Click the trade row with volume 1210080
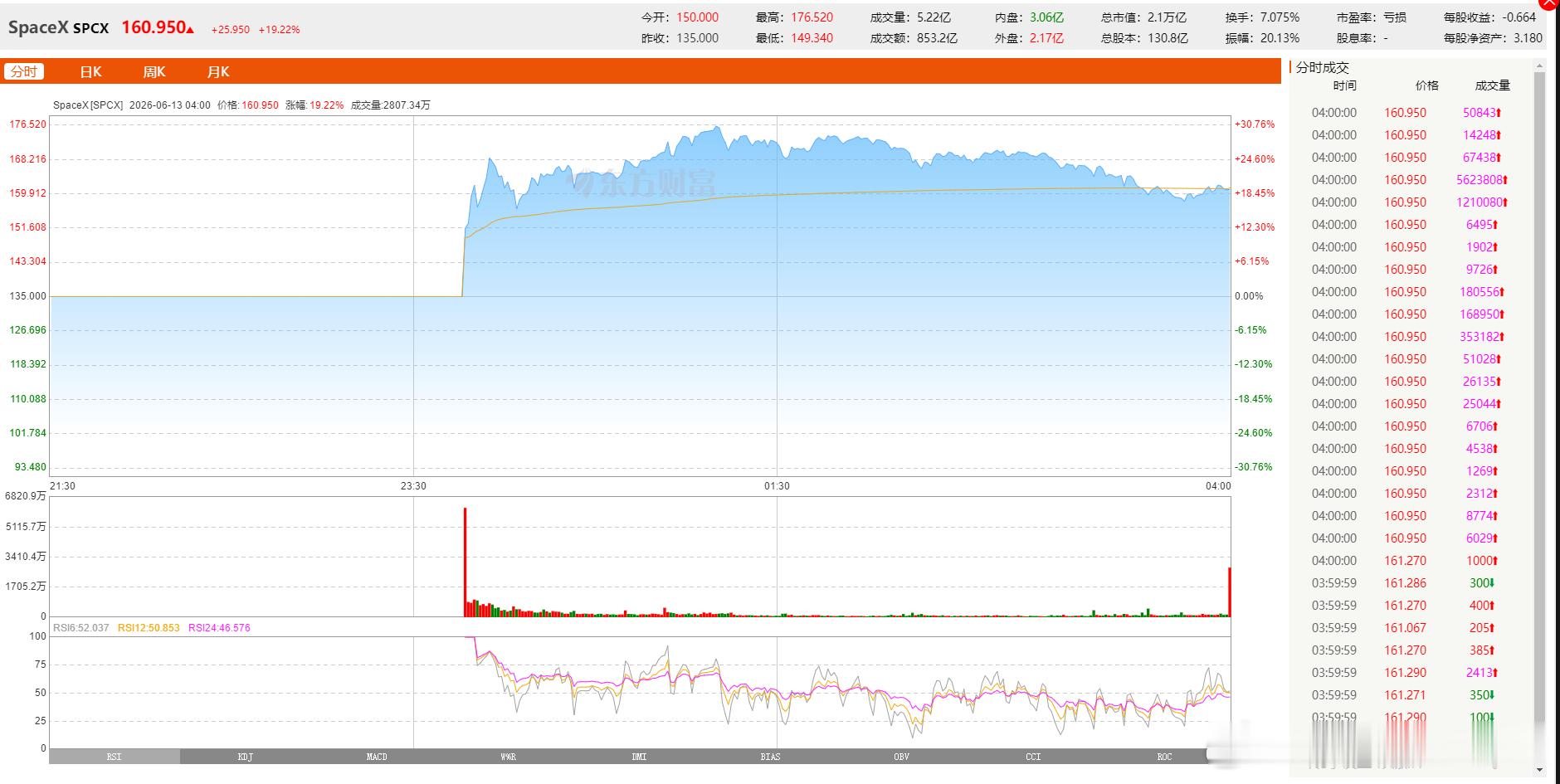Image resolution: width=1560 pixels, height=784 pixels. [1409, 202]
